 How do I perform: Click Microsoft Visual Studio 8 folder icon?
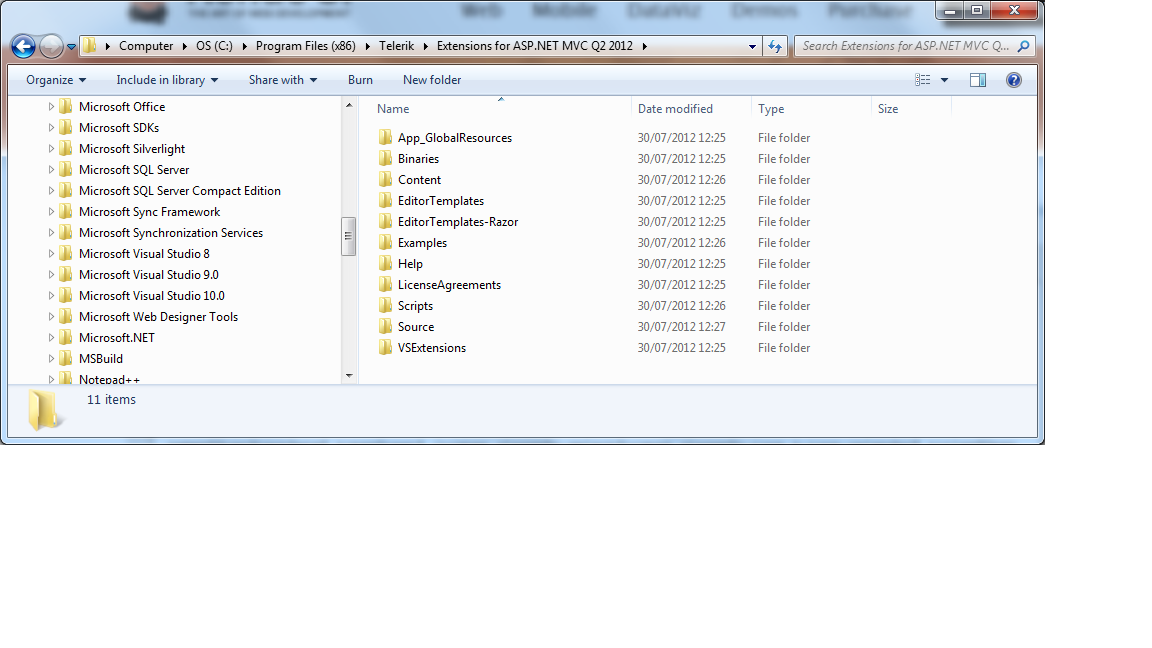[65, 253]
